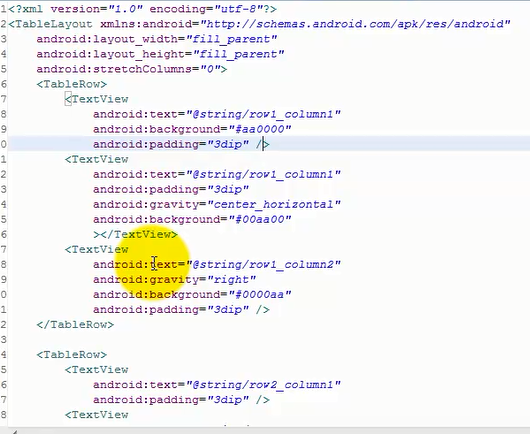Viewport: 530px width, 434px height.
Task: Click the android:background attribute with #00aa00
Action: (157, 219)
